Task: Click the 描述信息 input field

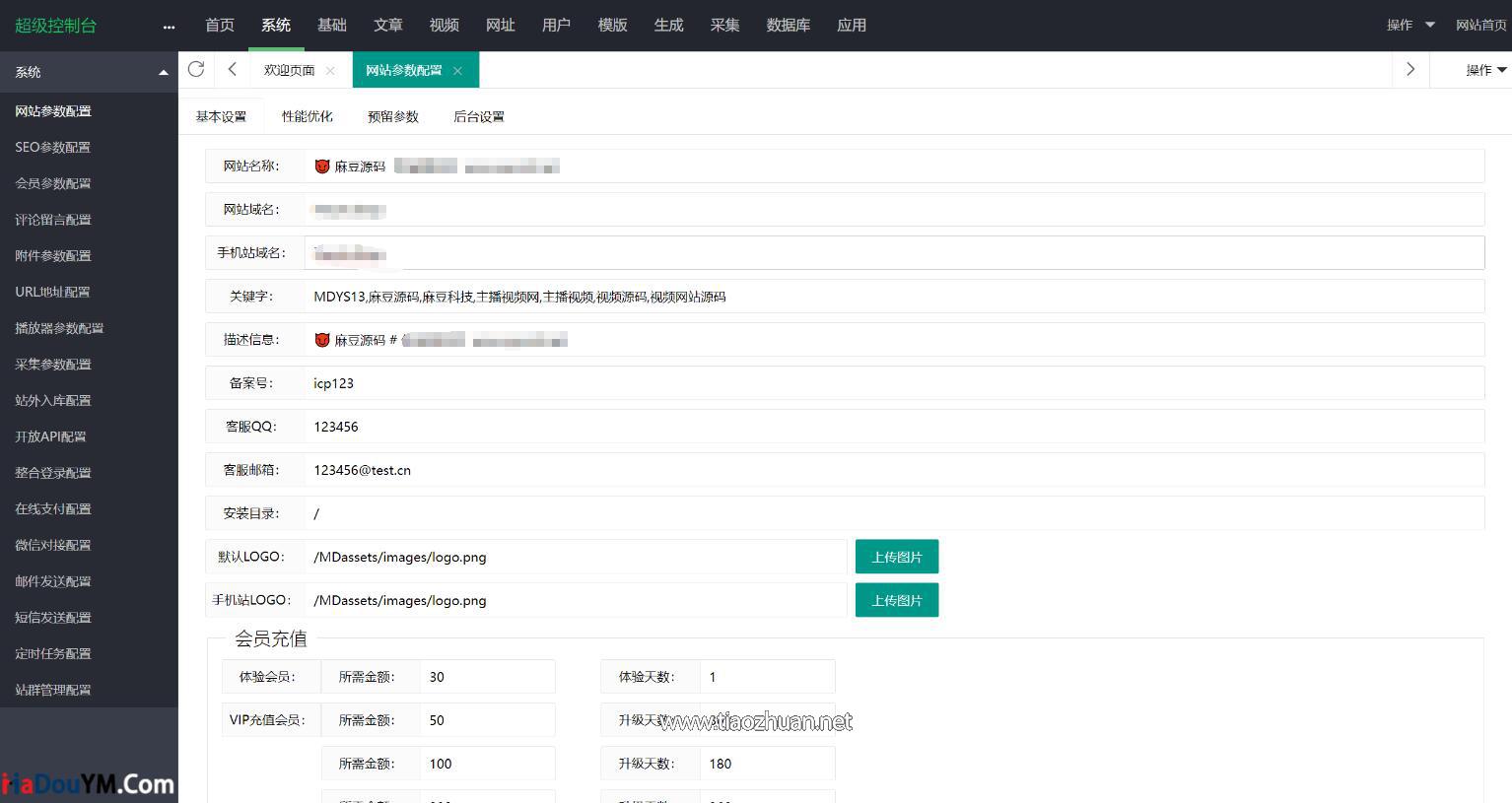Action: 894,340
